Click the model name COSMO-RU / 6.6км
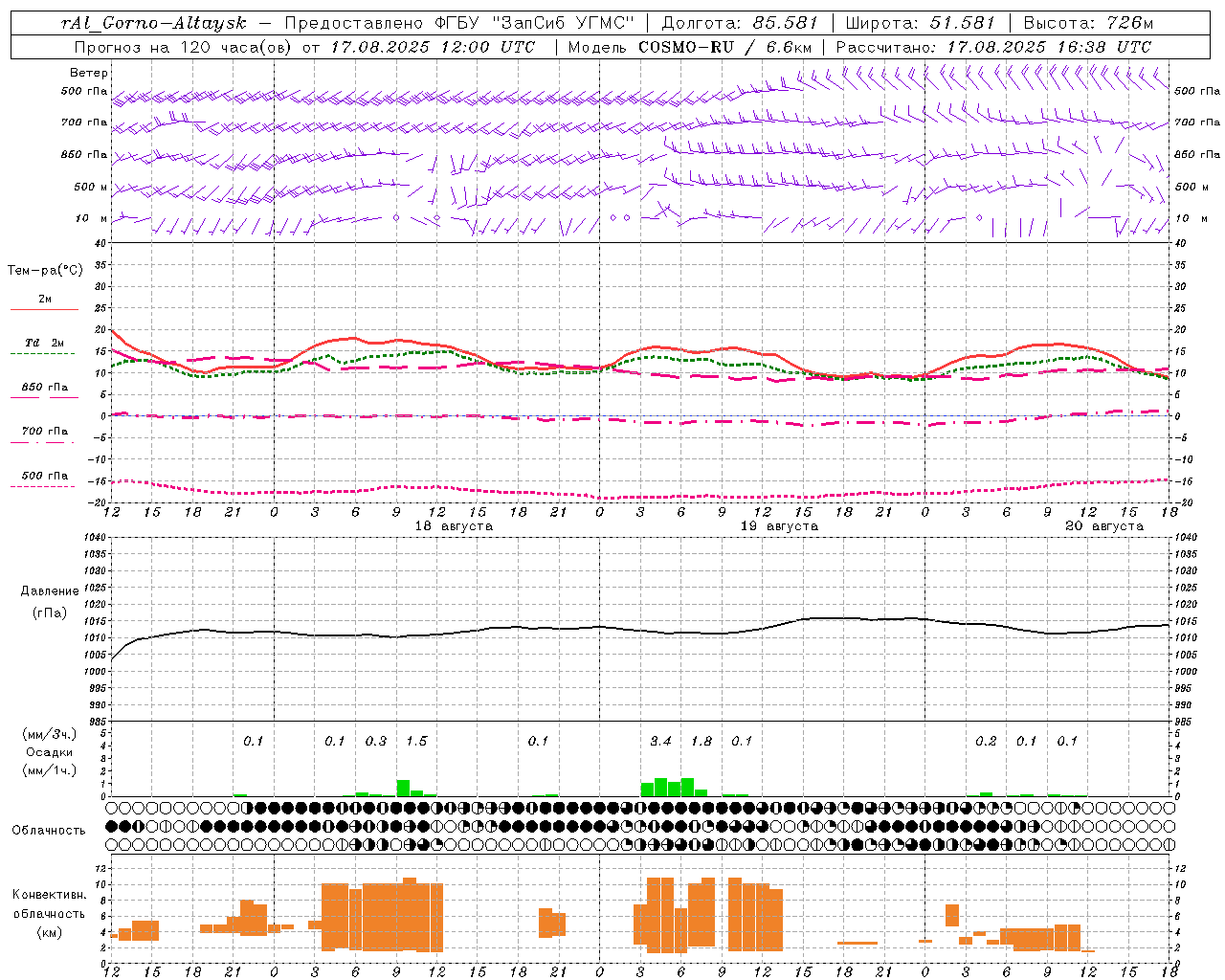Screen dimensions: 1225x980 (725, 47)
